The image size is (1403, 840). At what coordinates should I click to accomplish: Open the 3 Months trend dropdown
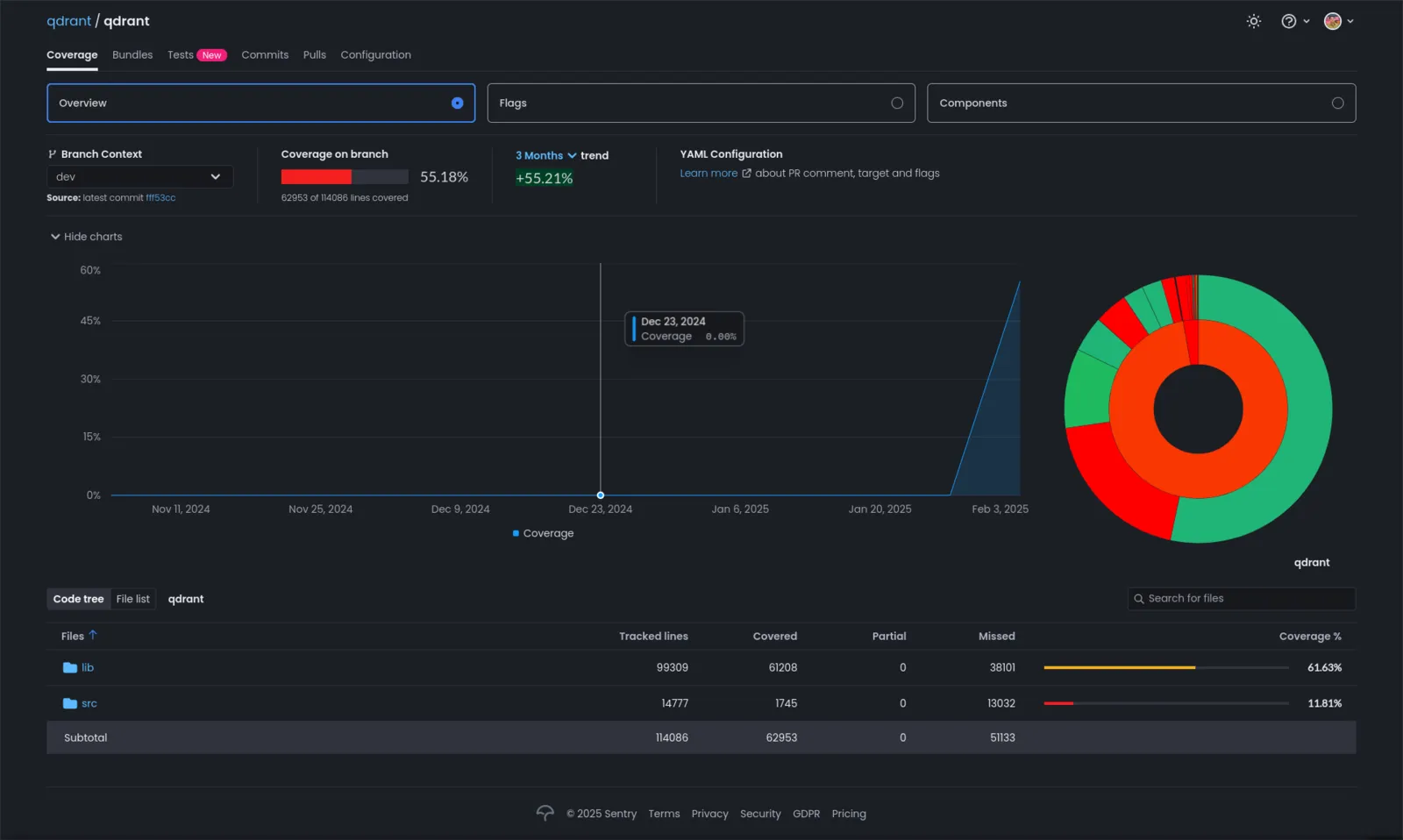click(545, 155)
